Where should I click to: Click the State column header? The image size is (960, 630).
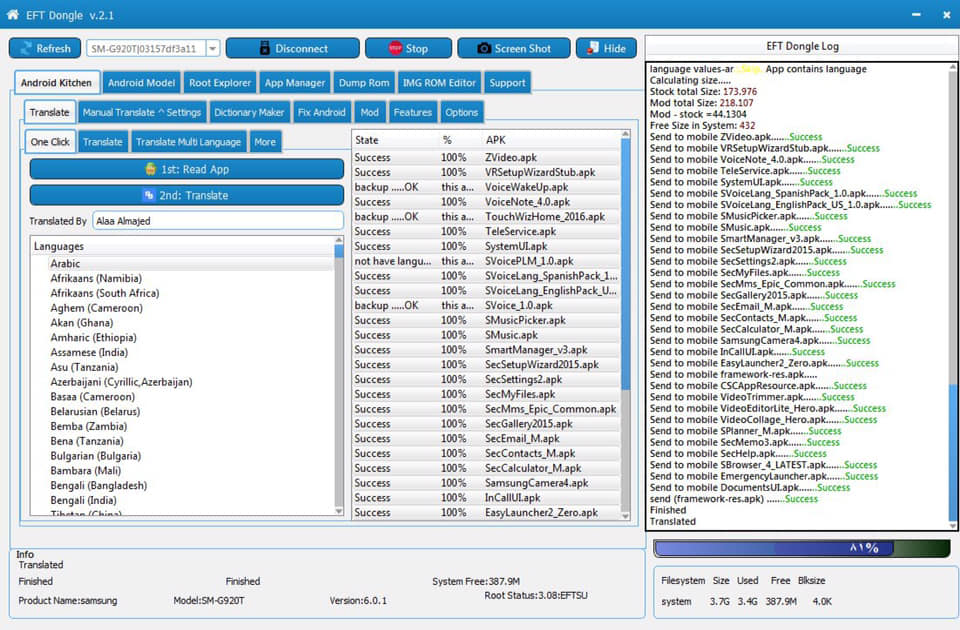click(395, 140)
